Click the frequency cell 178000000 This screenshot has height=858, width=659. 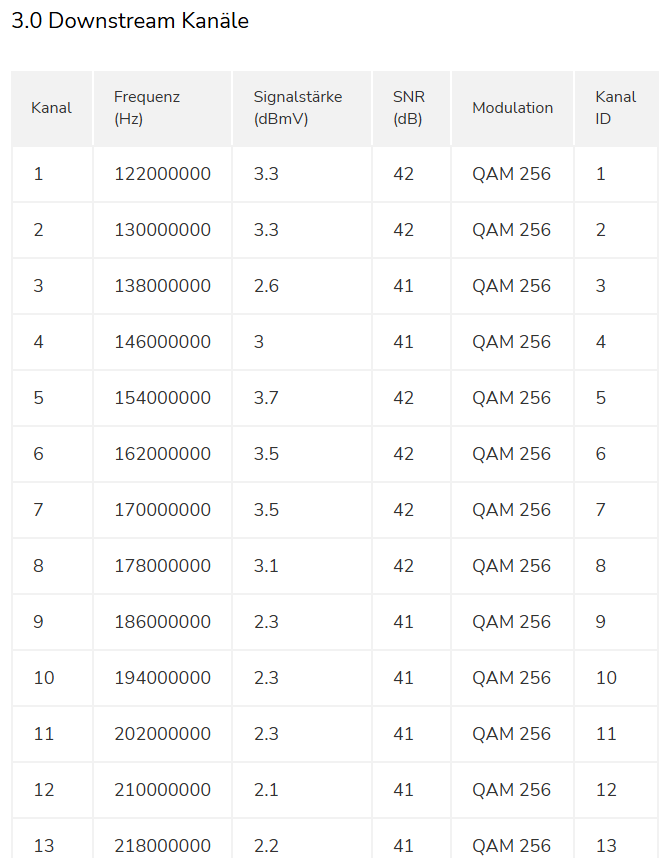tap(162, 566)
